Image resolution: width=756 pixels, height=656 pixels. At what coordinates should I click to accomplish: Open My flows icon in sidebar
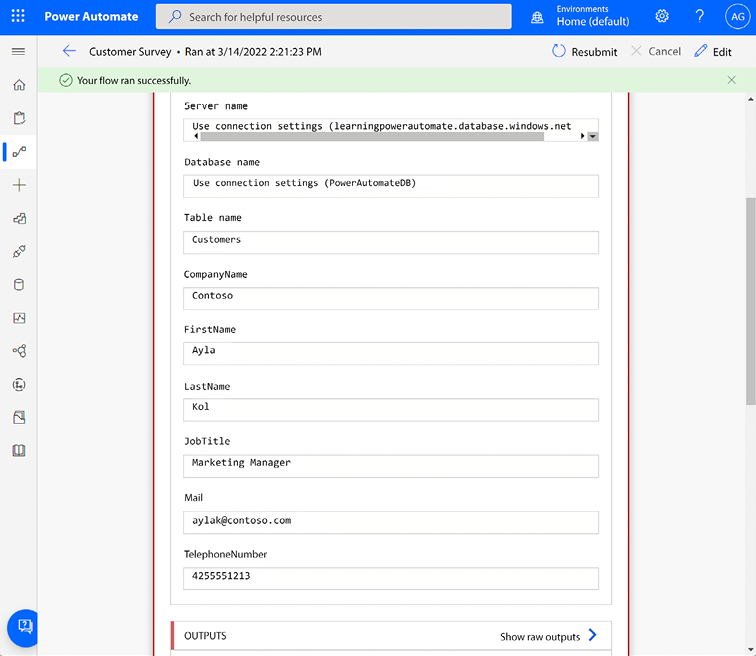pos(19,152)
